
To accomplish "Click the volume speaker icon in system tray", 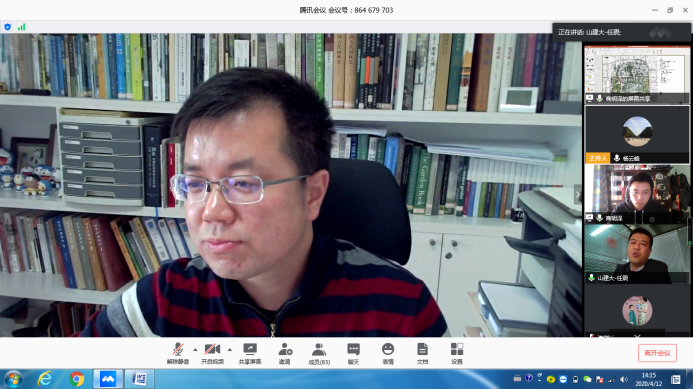I will point(624,379).
